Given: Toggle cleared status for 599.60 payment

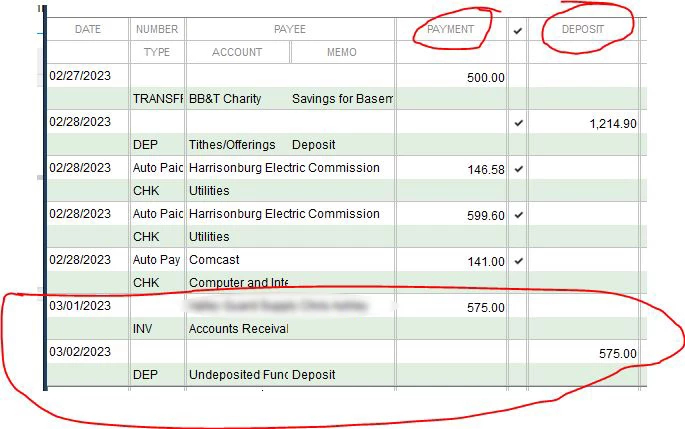Looking at the screenshot, I should (519, 215).
